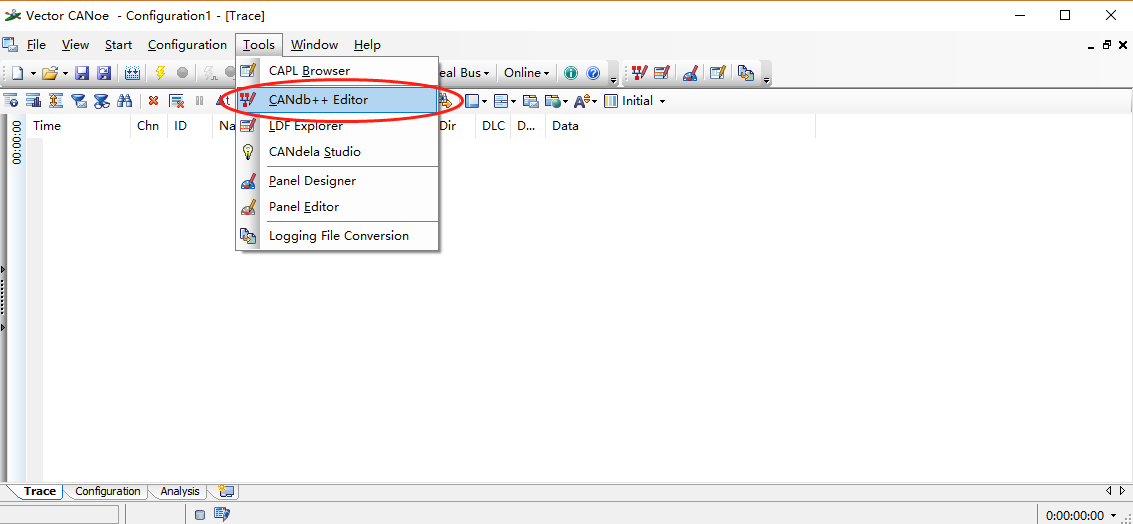Select CAPL Browser from Tools menu

(337, 71)
